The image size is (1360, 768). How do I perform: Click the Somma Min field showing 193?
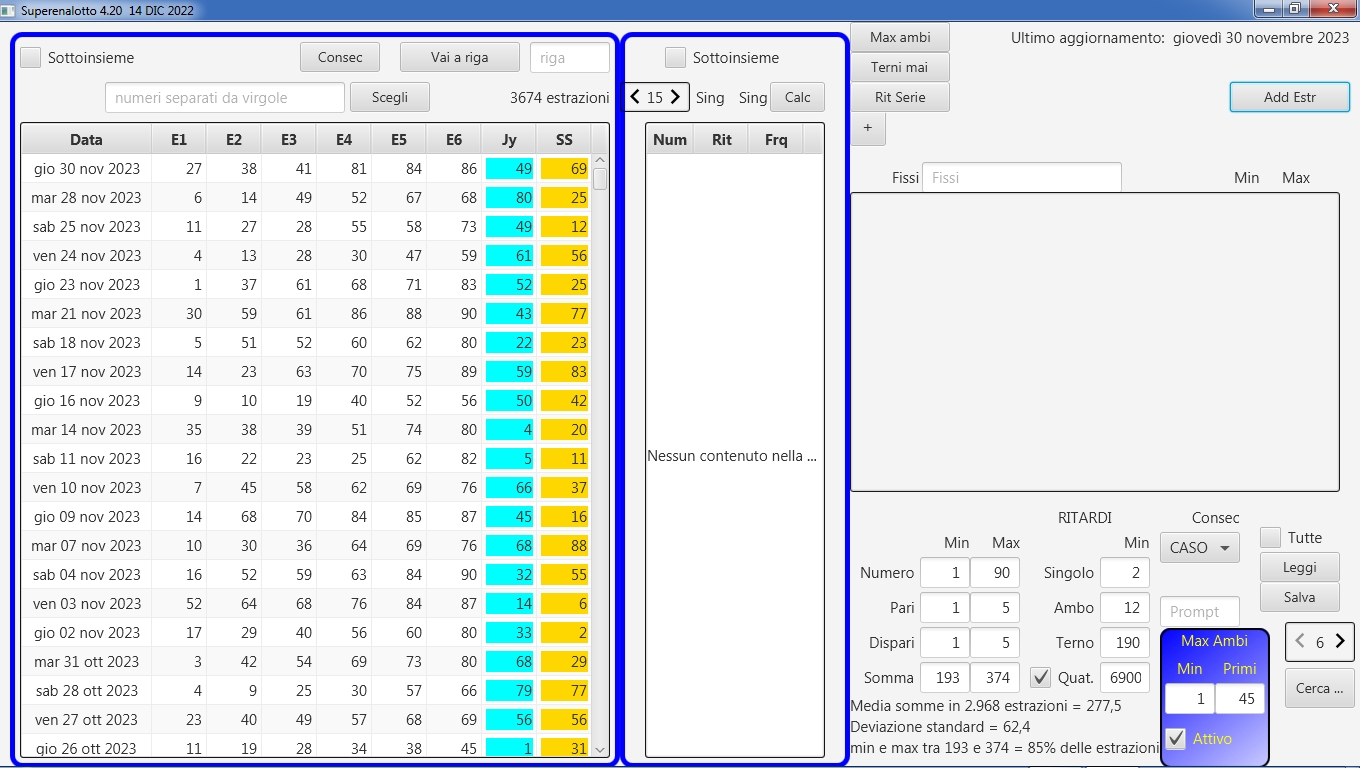click(x=945, y=677)
